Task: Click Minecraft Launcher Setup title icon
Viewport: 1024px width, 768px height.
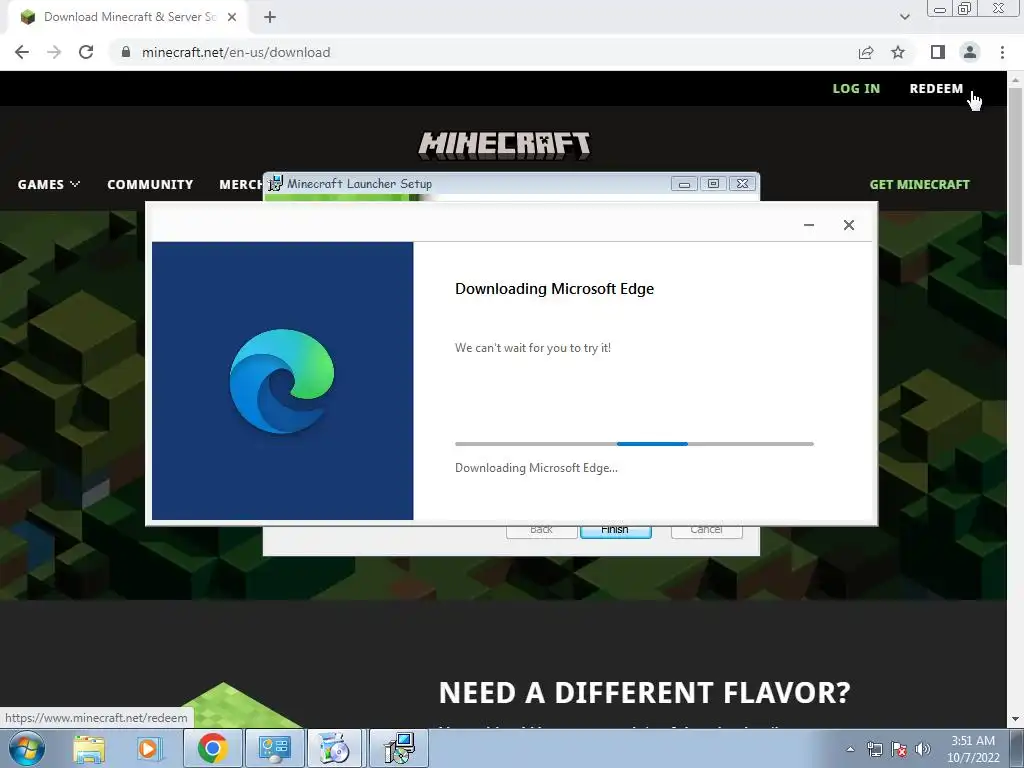Action: (276, 184)
